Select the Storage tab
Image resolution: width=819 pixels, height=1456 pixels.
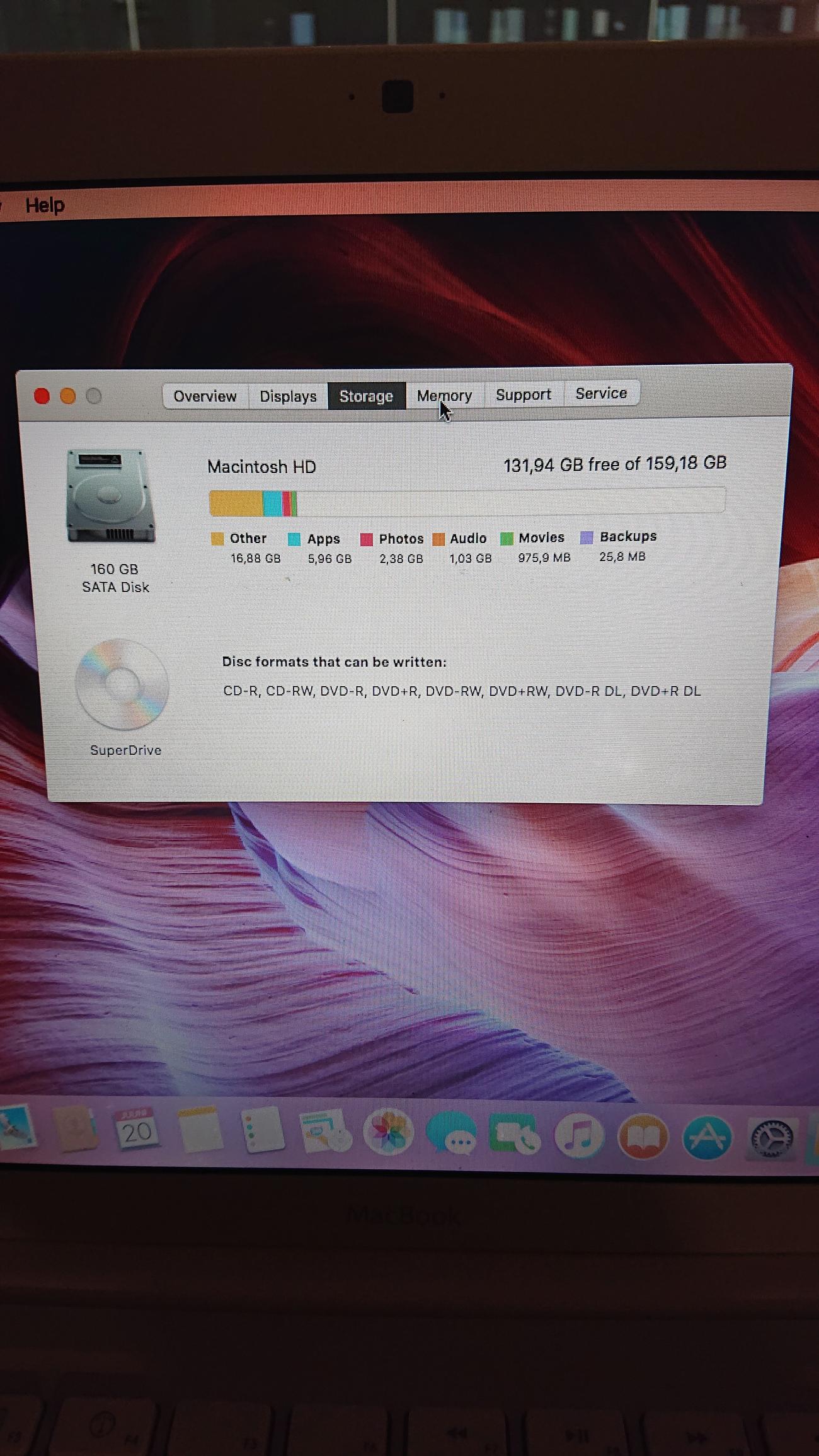click(366, 396)
